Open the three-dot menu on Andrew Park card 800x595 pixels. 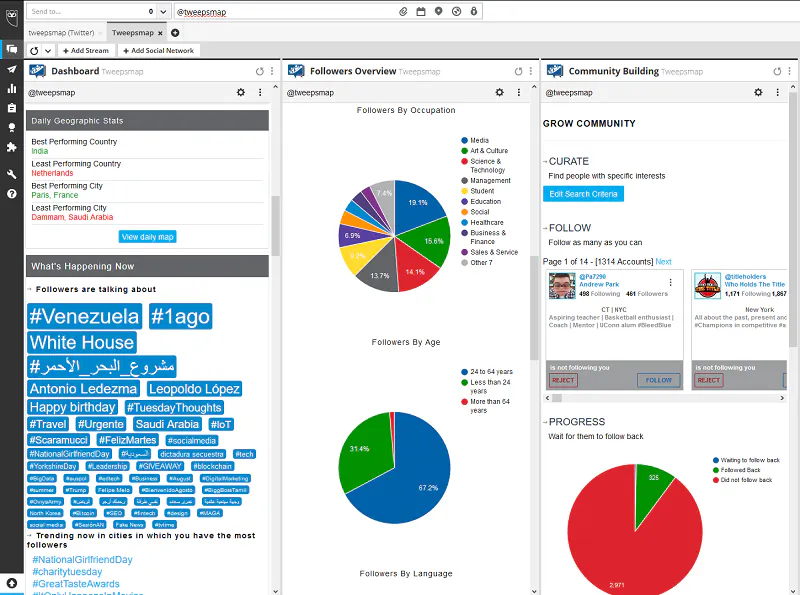(671, 284)
